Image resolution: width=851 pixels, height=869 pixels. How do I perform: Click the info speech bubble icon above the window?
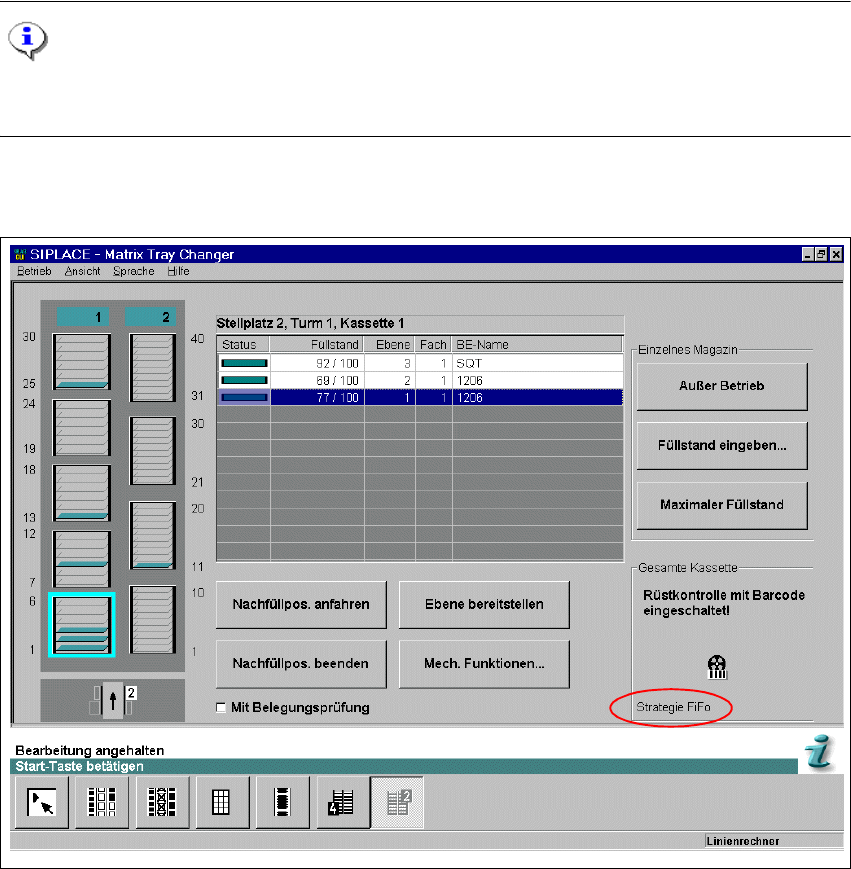pyautogui.click(x=28, y=41)
